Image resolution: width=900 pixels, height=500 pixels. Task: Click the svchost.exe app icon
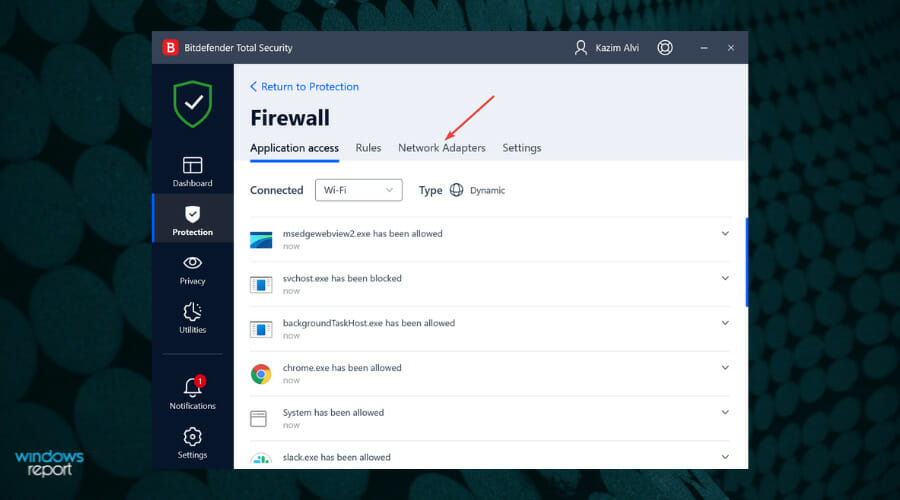click(x=261, y=285)
